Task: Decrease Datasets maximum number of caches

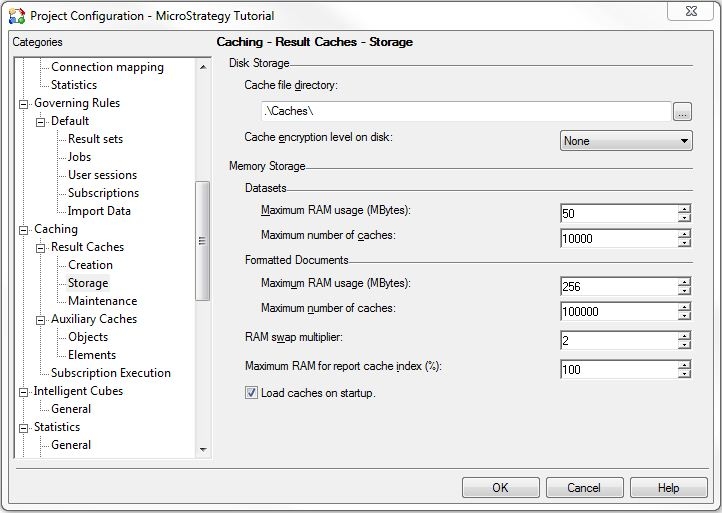Action: coord(684,243)
